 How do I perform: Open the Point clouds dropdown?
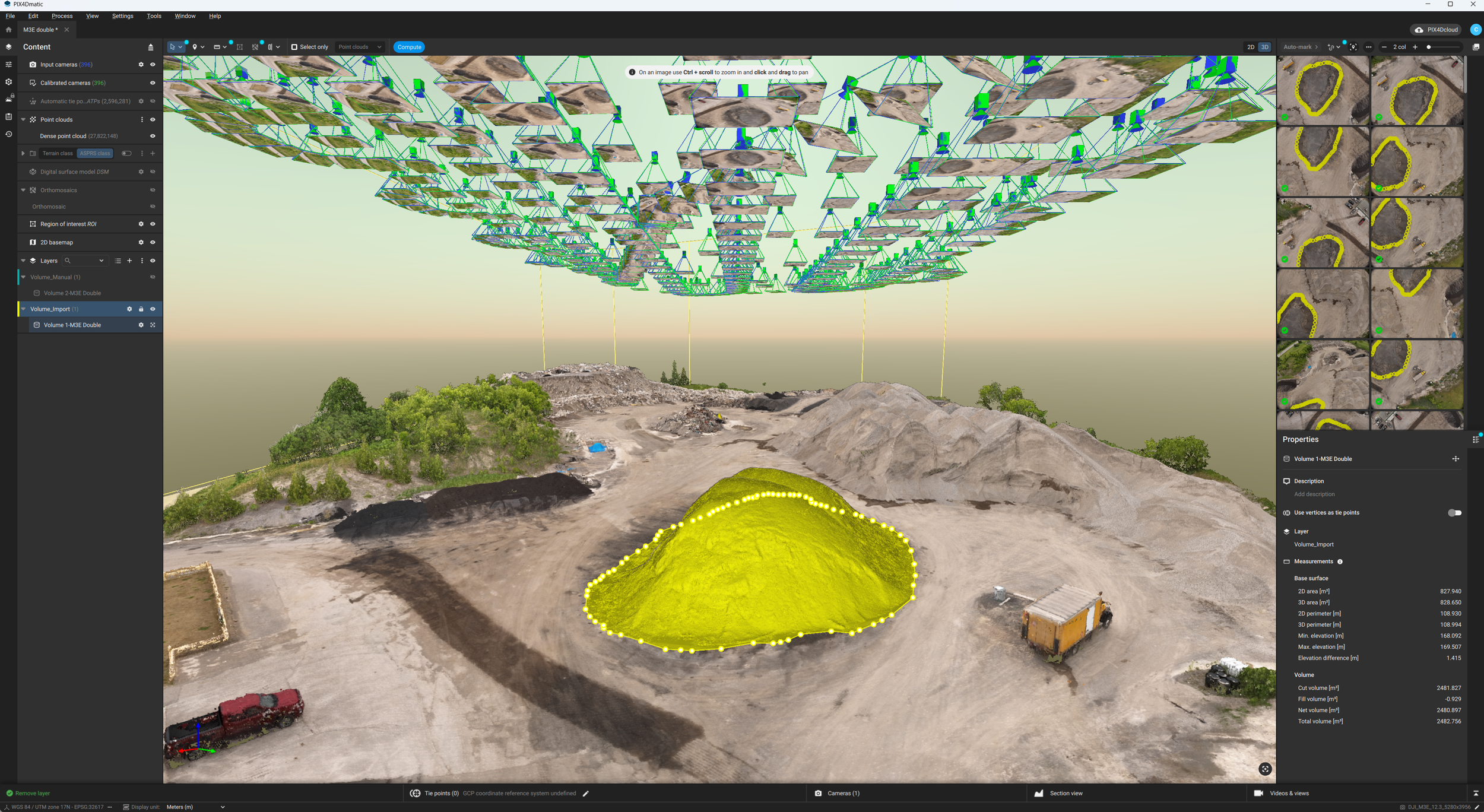point(360,47)
